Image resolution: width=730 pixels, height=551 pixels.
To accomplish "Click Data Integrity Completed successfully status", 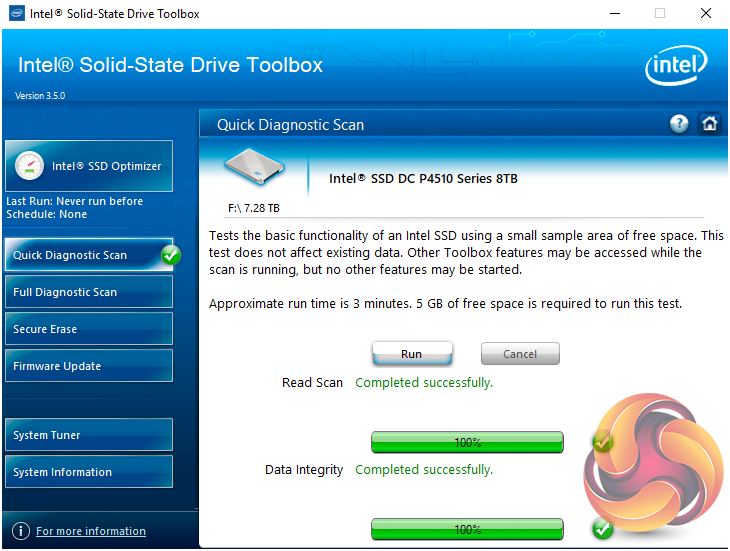I will click(424, 470).
